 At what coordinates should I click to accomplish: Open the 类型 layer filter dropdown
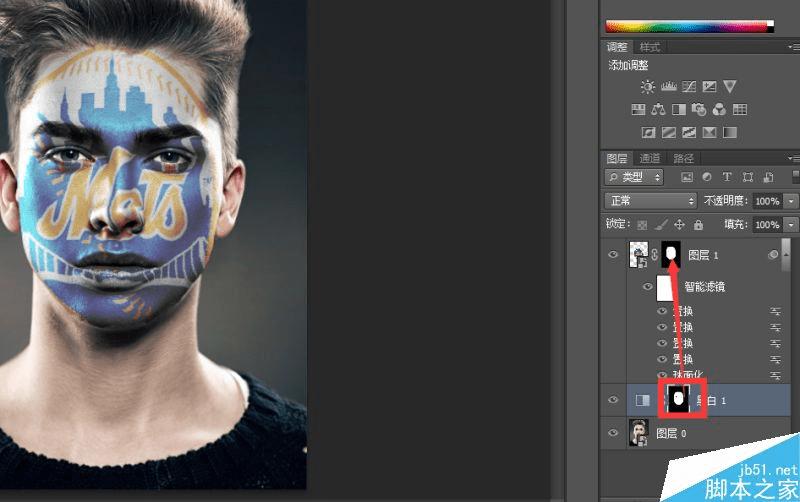(x=634, y=177)
